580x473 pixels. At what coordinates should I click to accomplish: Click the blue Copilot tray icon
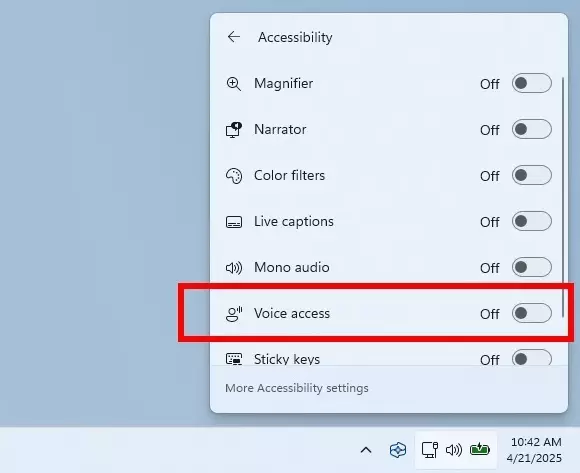(398, 450)
